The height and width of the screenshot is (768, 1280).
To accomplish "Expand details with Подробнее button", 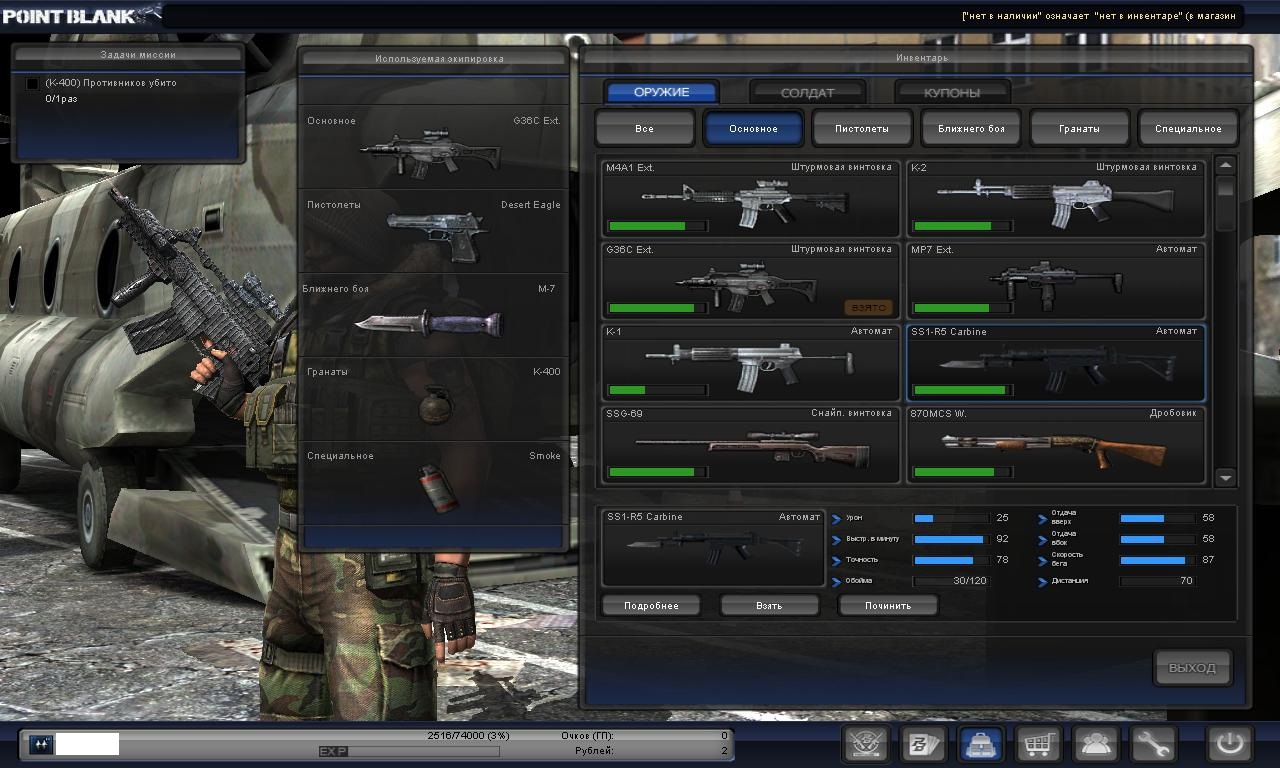I will tap(651, 606).
